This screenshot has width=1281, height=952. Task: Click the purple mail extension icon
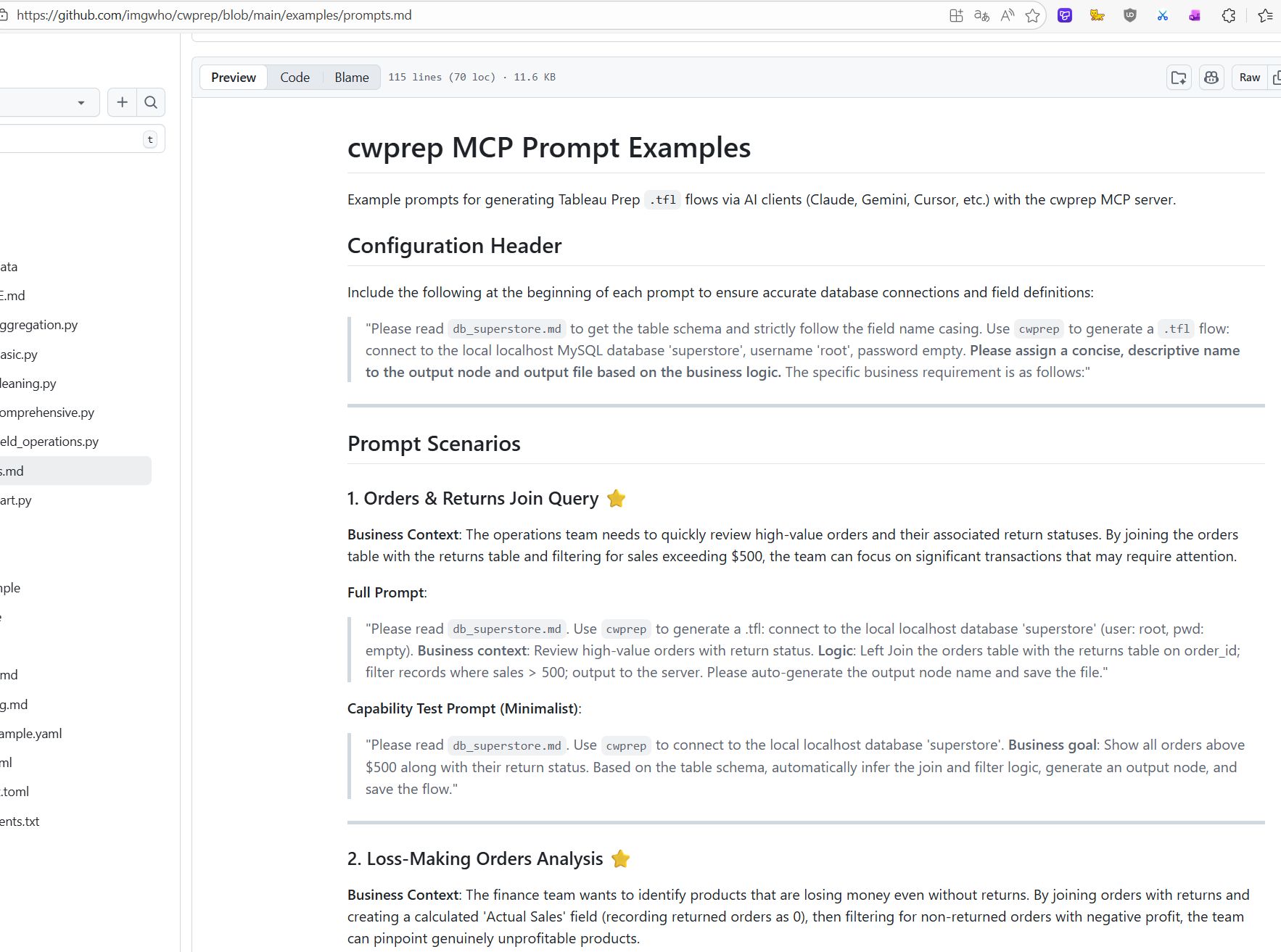[1195, 15]
